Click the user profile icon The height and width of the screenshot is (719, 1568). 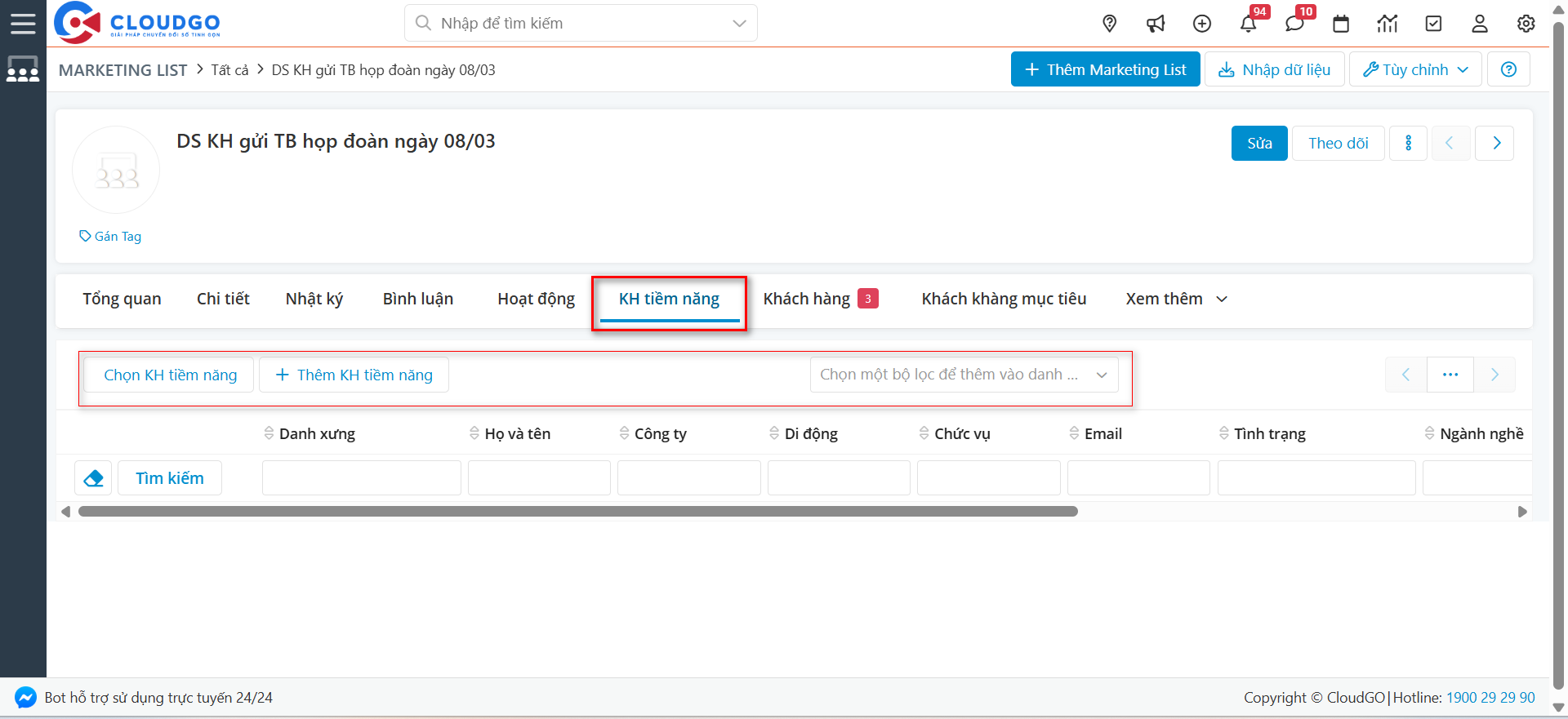coord(1479,24)
